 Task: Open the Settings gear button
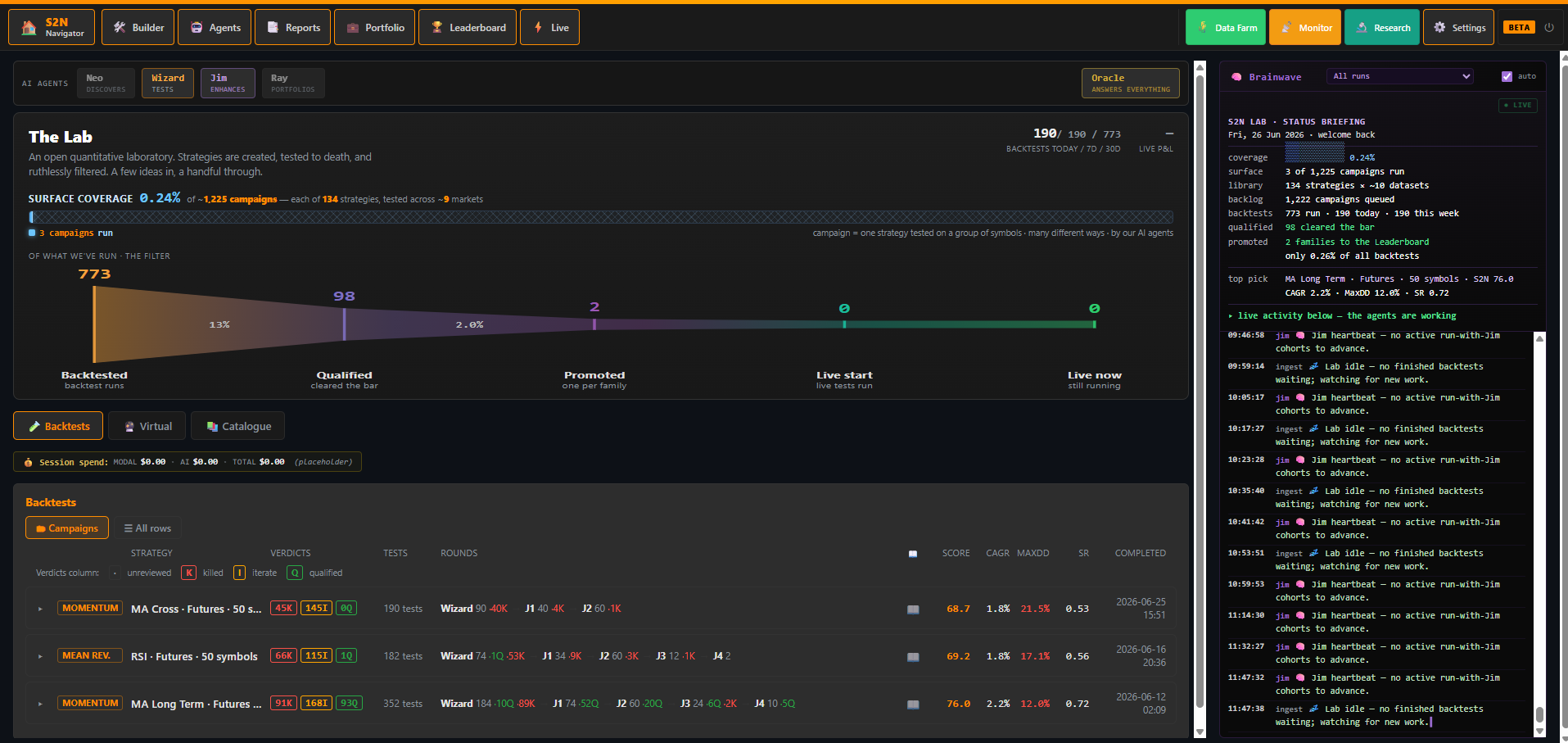click(1458, 27)
